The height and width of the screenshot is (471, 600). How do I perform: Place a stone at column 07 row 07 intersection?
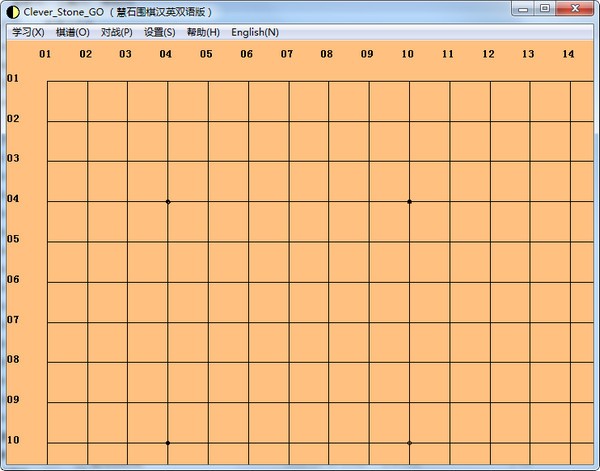(x=289, y=322)
